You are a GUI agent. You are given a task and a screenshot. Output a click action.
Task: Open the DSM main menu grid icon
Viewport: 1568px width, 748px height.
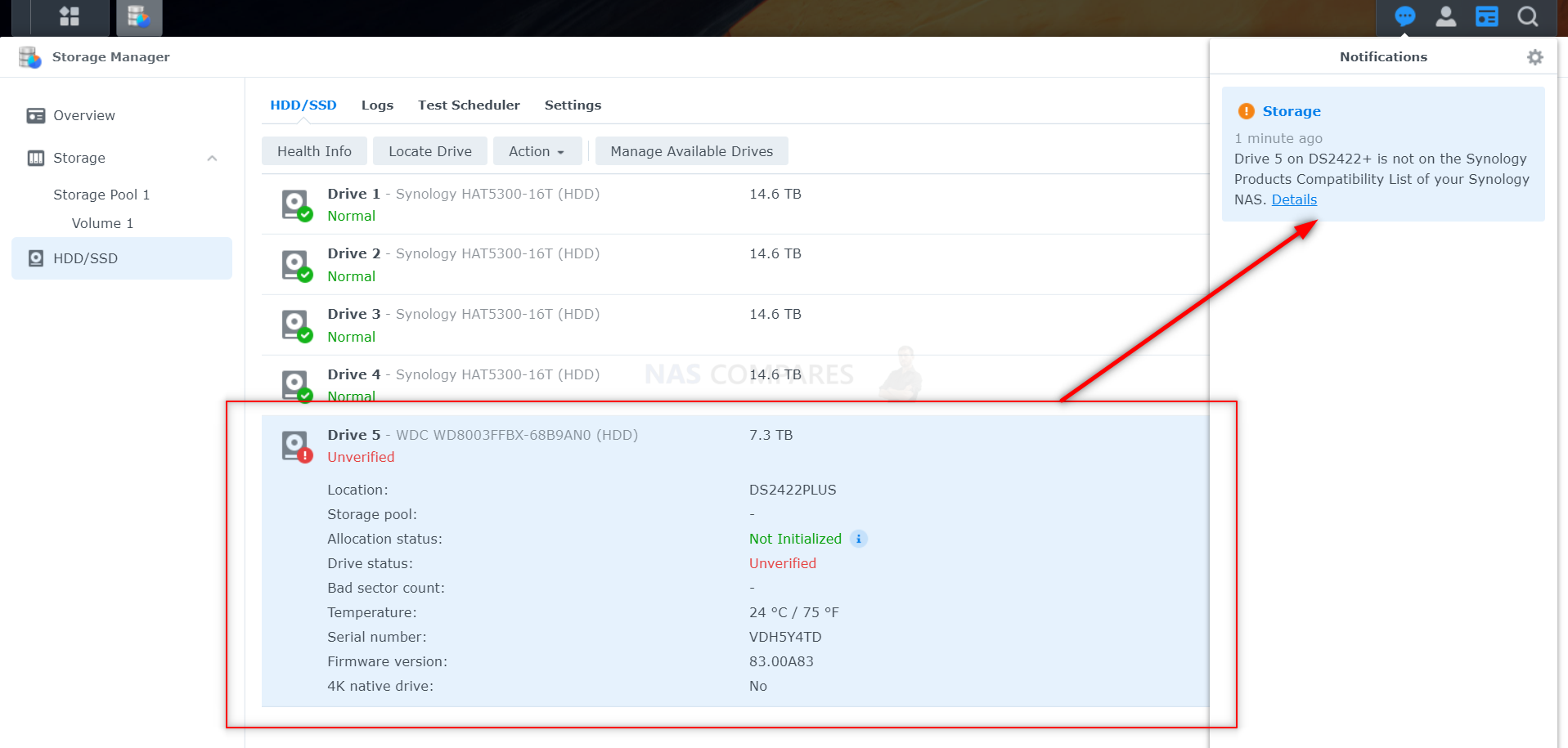point(70,16)
